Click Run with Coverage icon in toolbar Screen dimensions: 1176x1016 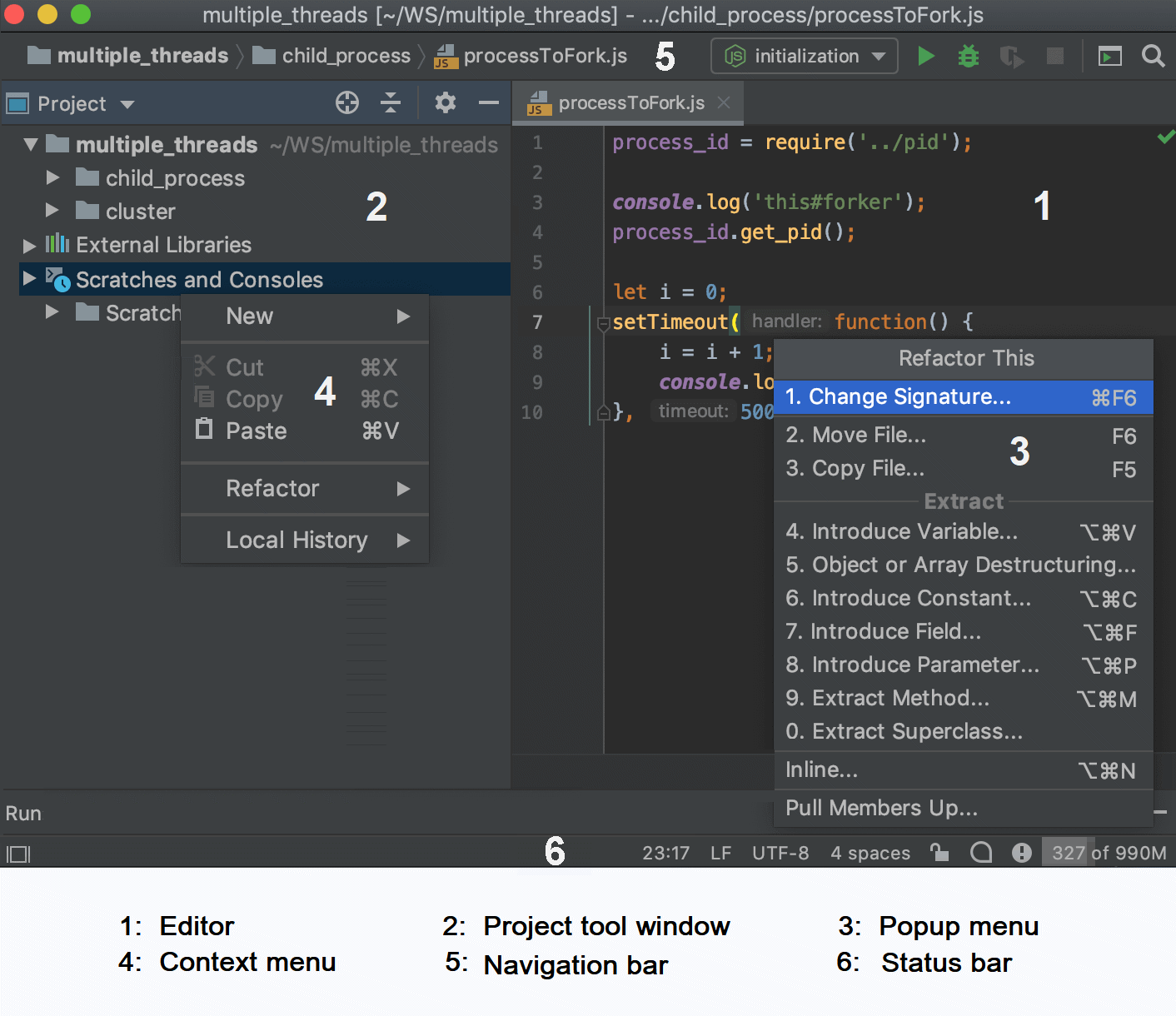(1011, 56)
